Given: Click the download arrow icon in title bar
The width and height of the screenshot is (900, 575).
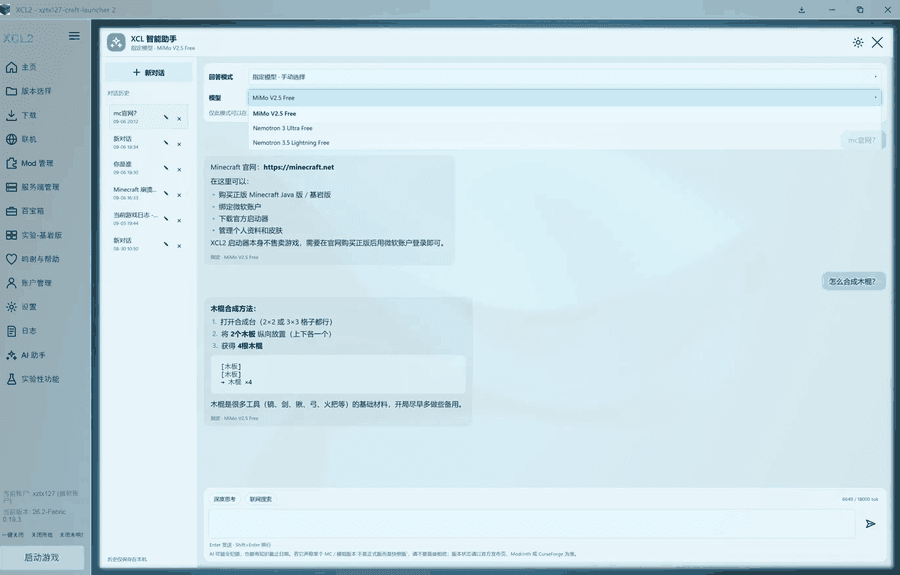Looking at the screenshot, I should click(802, 10).
